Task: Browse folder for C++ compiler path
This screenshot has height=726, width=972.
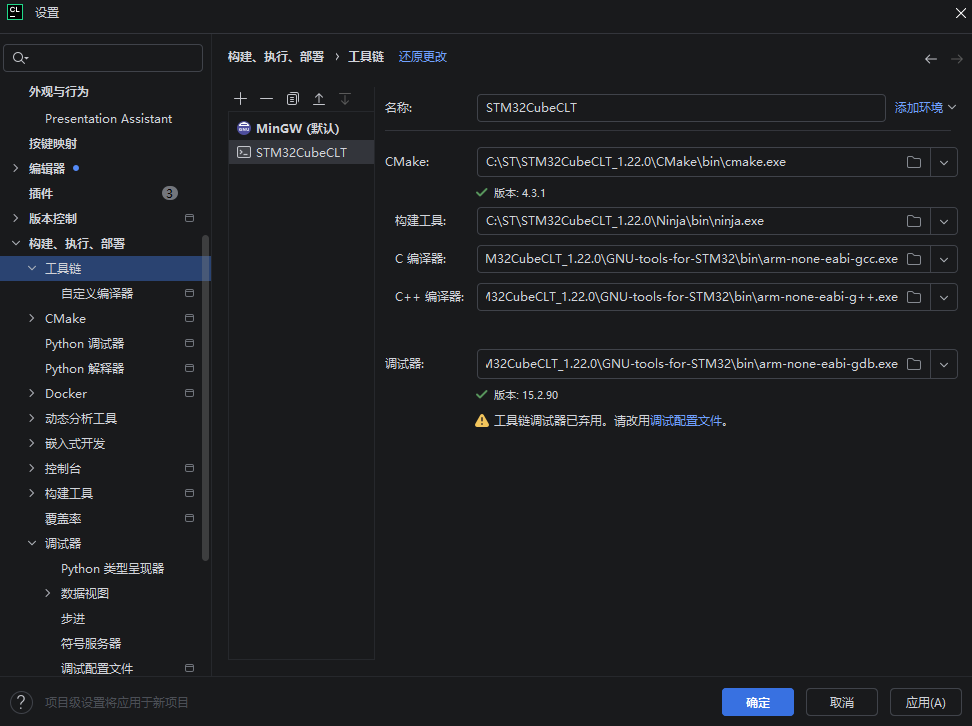Action: 914,297
